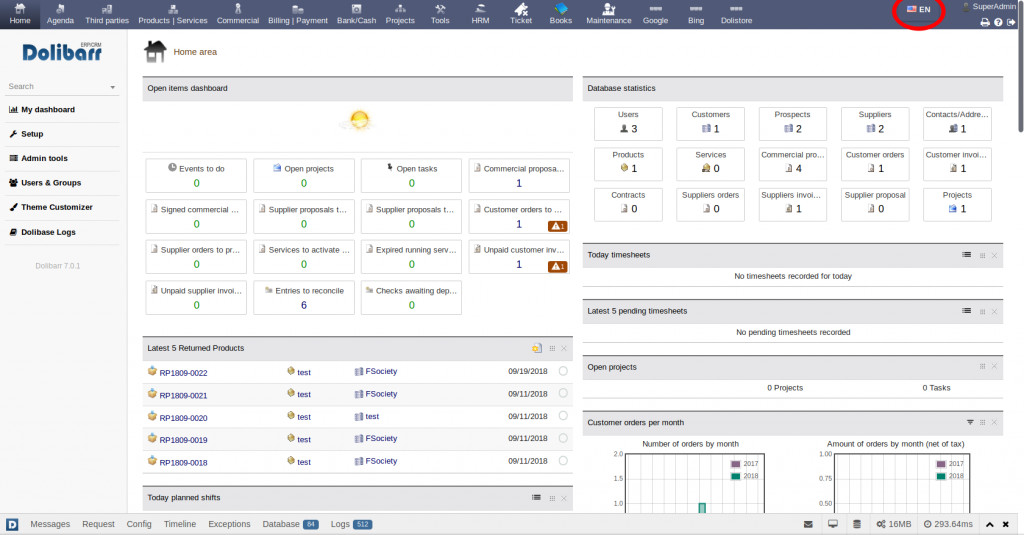Viewport: 1024px width, 535px height.
Task: Click the 2018 legend swatch in orders chart
Action: (x=735, y=476)
